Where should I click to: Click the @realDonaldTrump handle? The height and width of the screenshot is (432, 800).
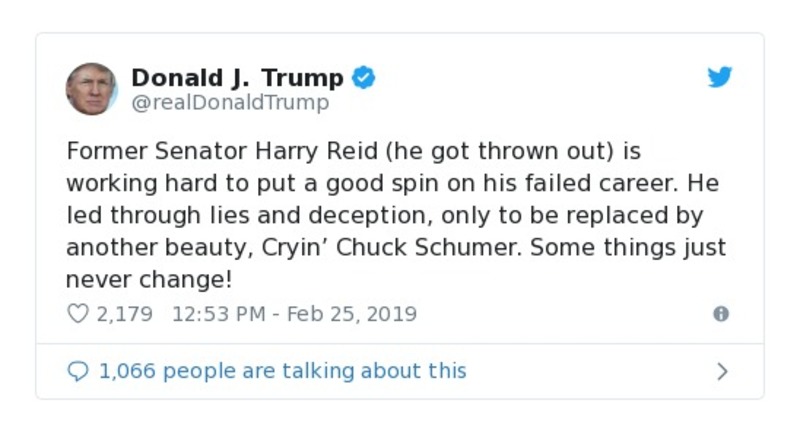click(230, 102)
